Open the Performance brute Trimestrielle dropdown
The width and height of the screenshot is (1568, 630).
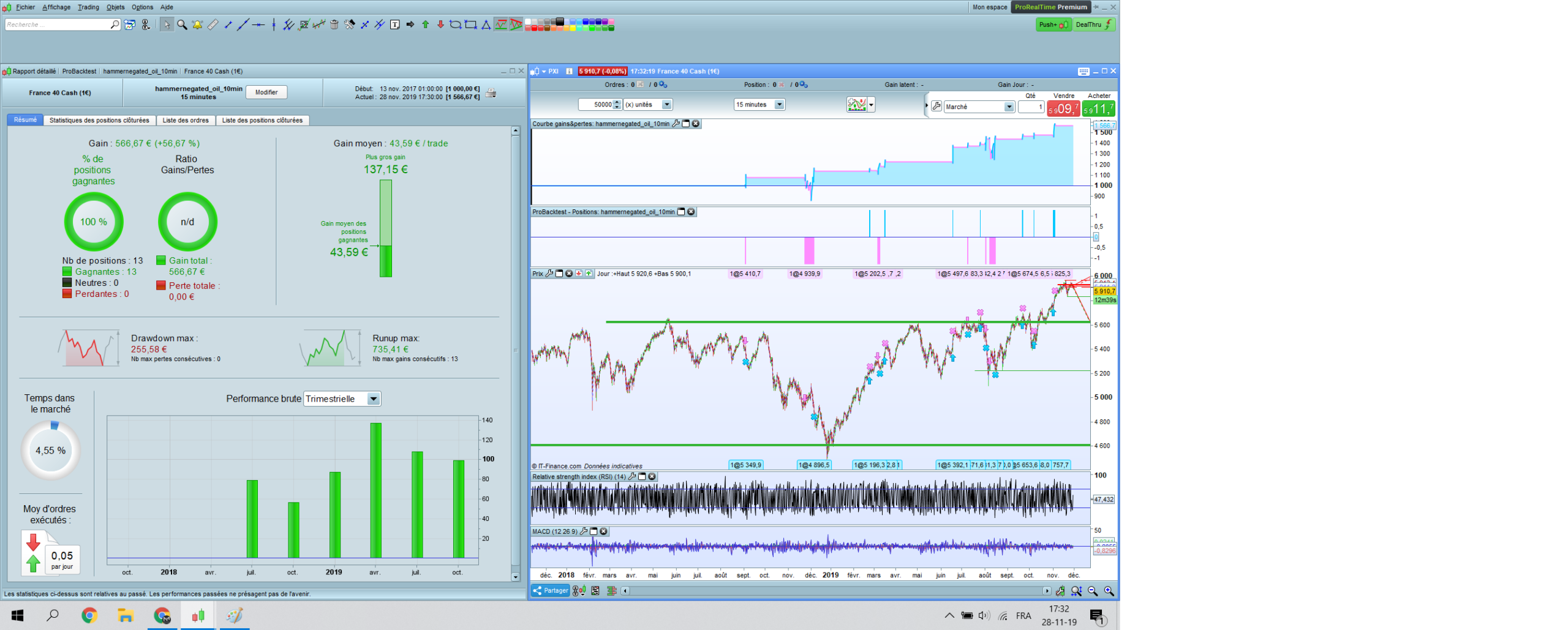(342, 399)
